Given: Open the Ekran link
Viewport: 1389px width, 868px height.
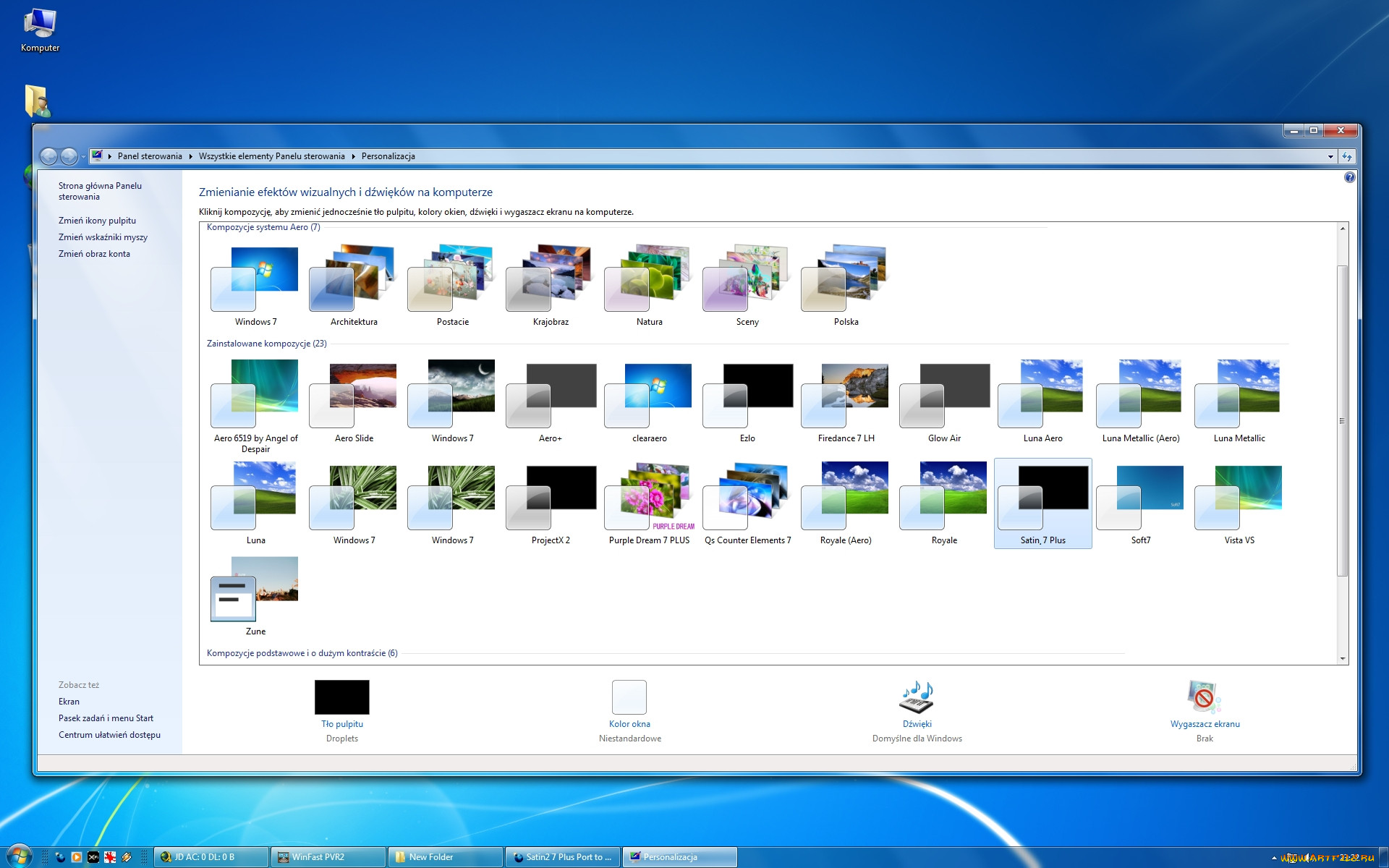Looking at the screenshot, I should pos(69,702).
